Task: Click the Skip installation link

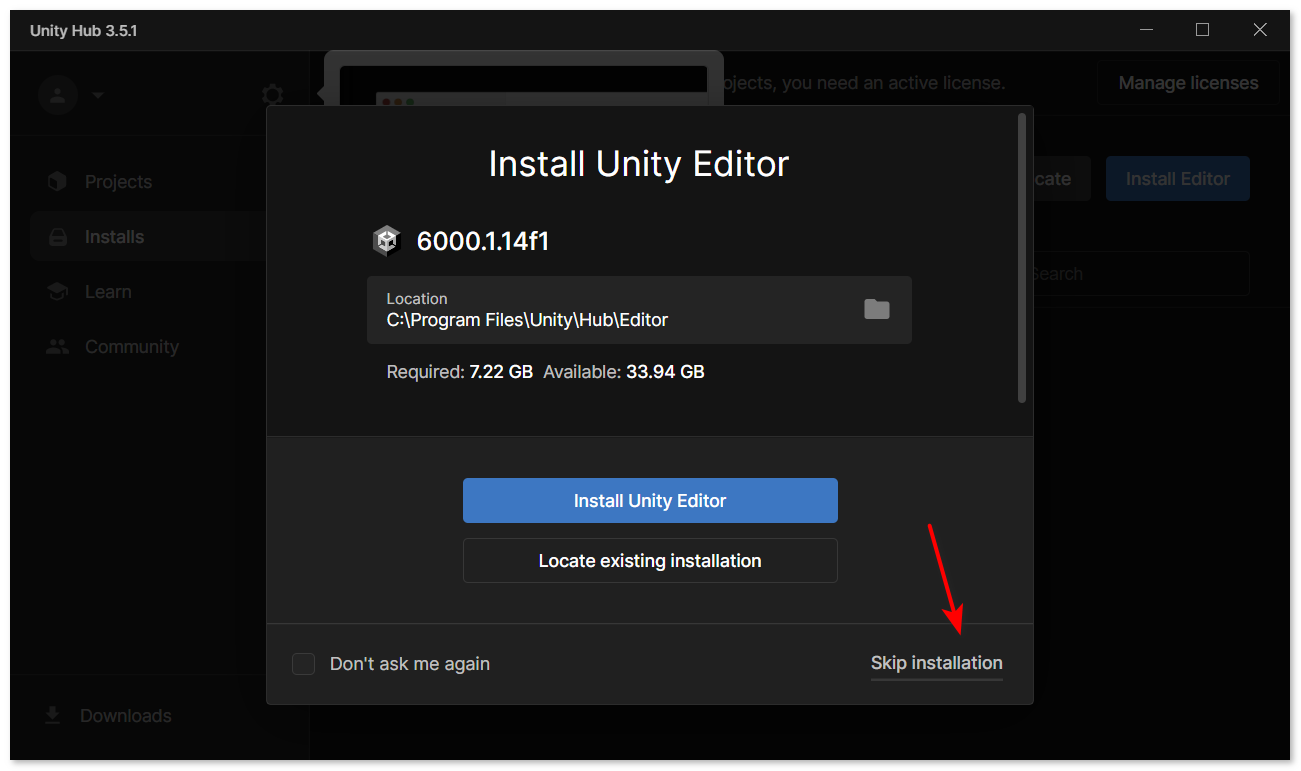Action: [x=936, y=663]
